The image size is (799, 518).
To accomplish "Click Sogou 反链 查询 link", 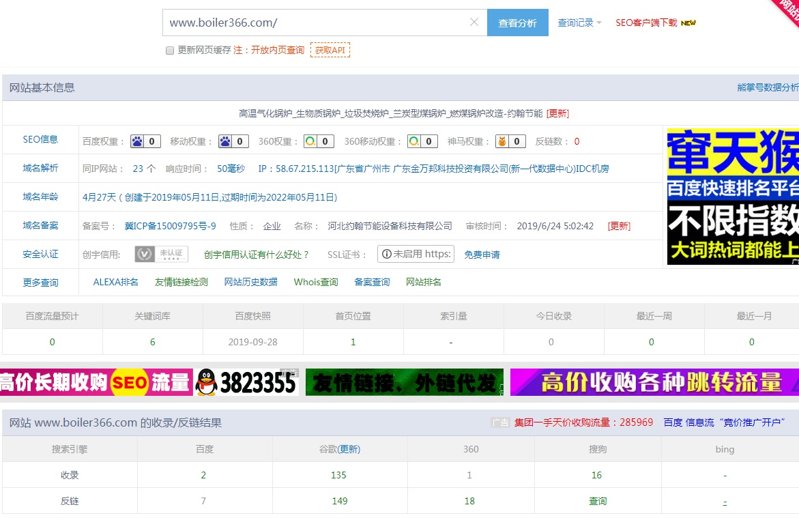I will [x=598, y=501].
